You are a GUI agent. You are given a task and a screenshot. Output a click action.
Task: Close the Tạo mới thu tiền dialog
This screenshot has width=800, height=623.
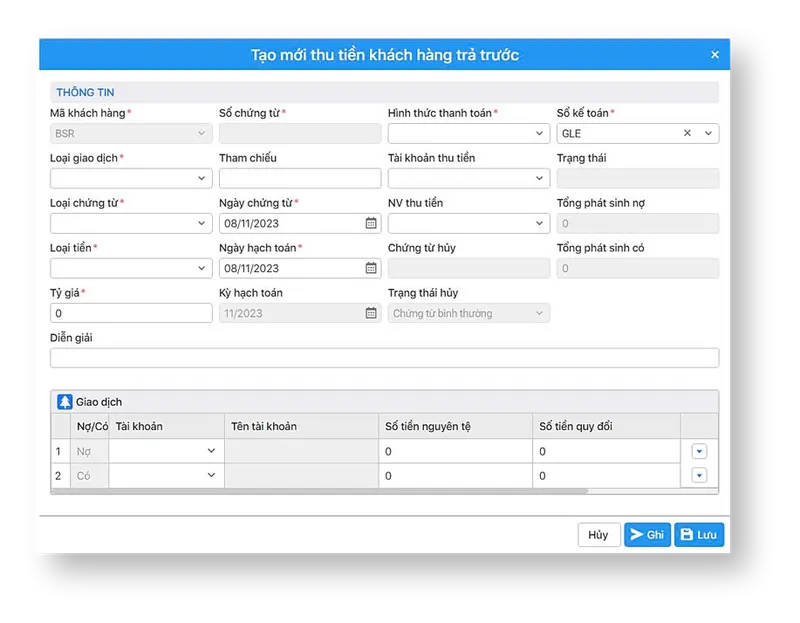715,54
